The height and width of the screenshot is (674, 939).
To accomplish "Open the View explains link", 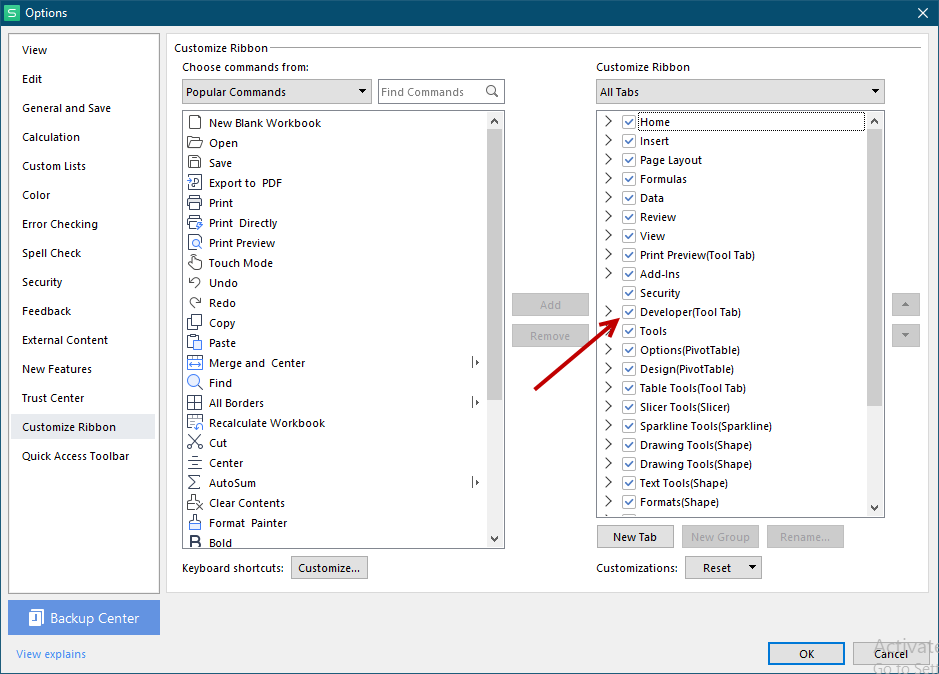I will tap(51, 654).
